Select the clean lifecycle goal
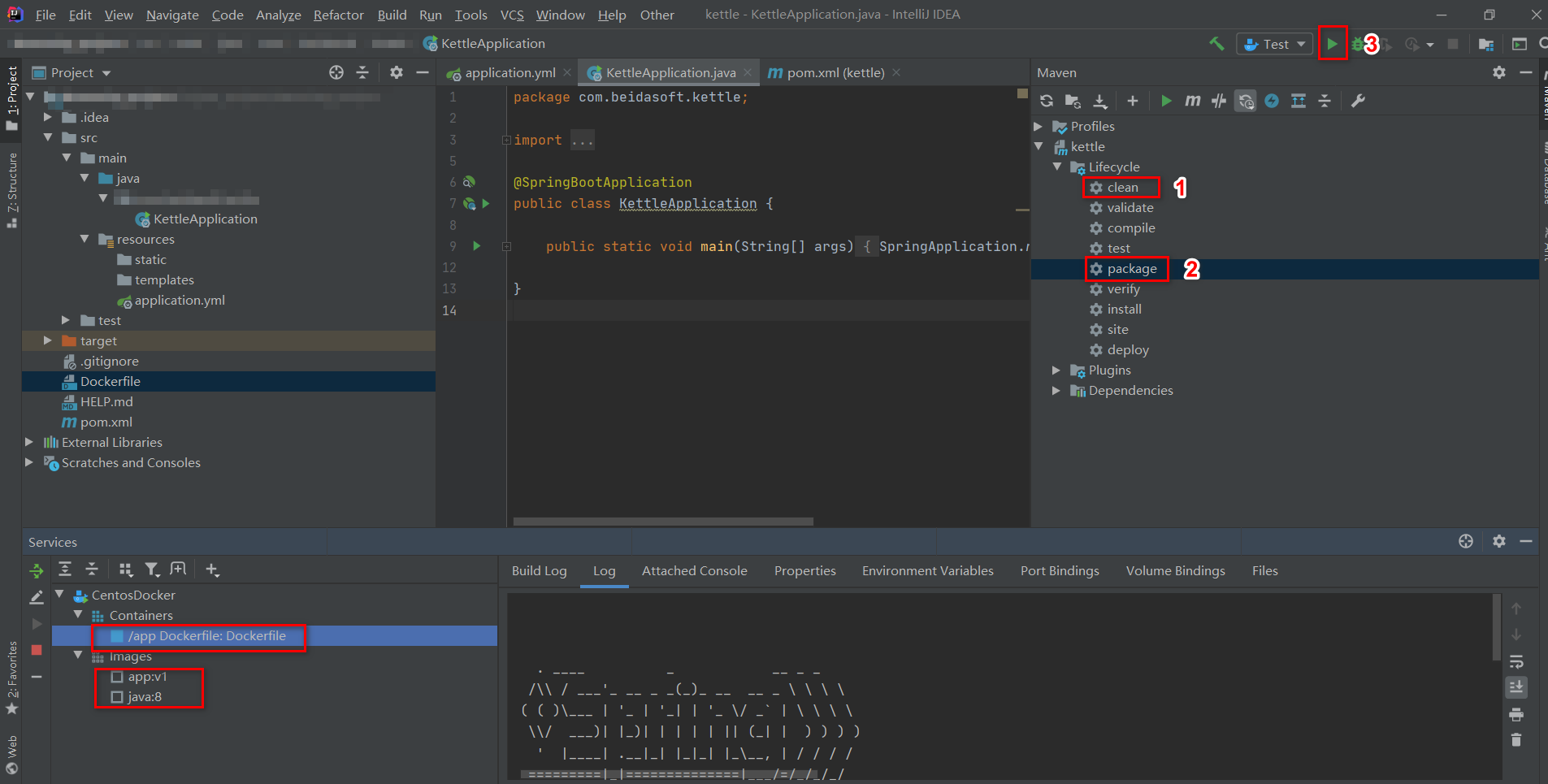The height and width of the screenshot is (784, 1548). [x=1122, y=188]
